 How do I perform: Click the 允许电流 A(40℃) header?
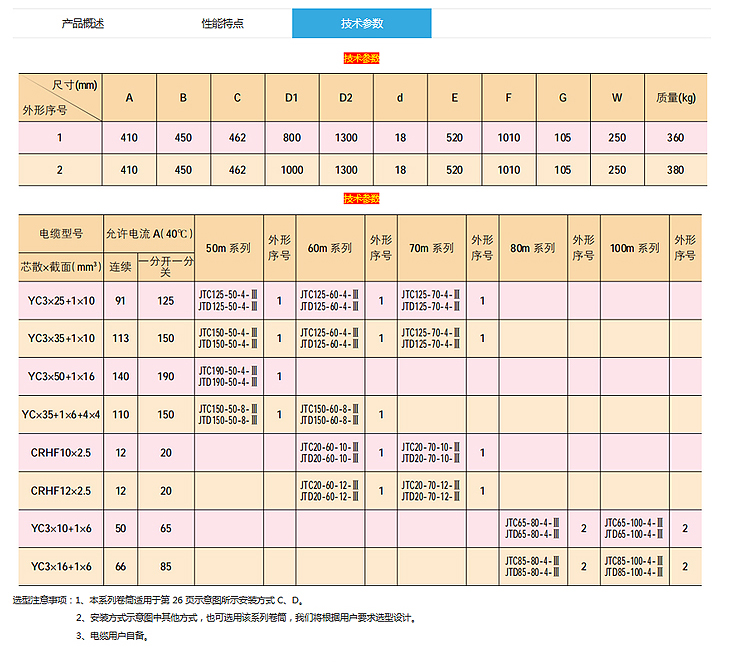pos(149,234)
